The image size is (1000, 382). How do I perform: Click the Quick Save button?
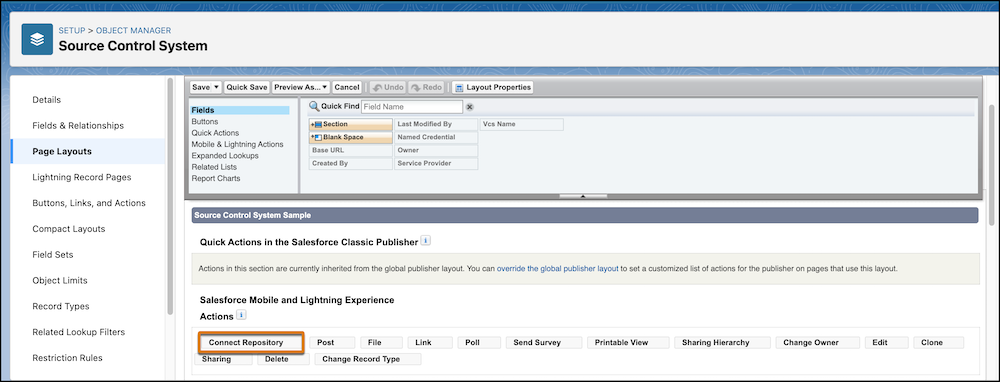tap(247, 87)
